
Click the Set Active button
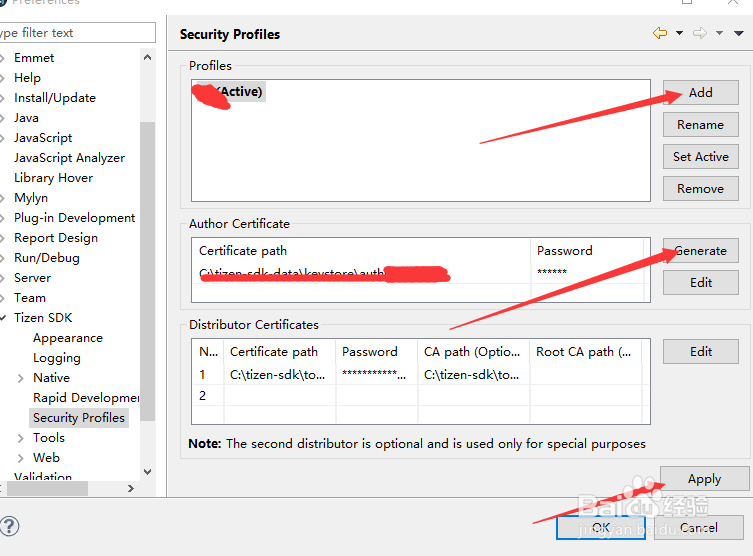coord(701,157)
